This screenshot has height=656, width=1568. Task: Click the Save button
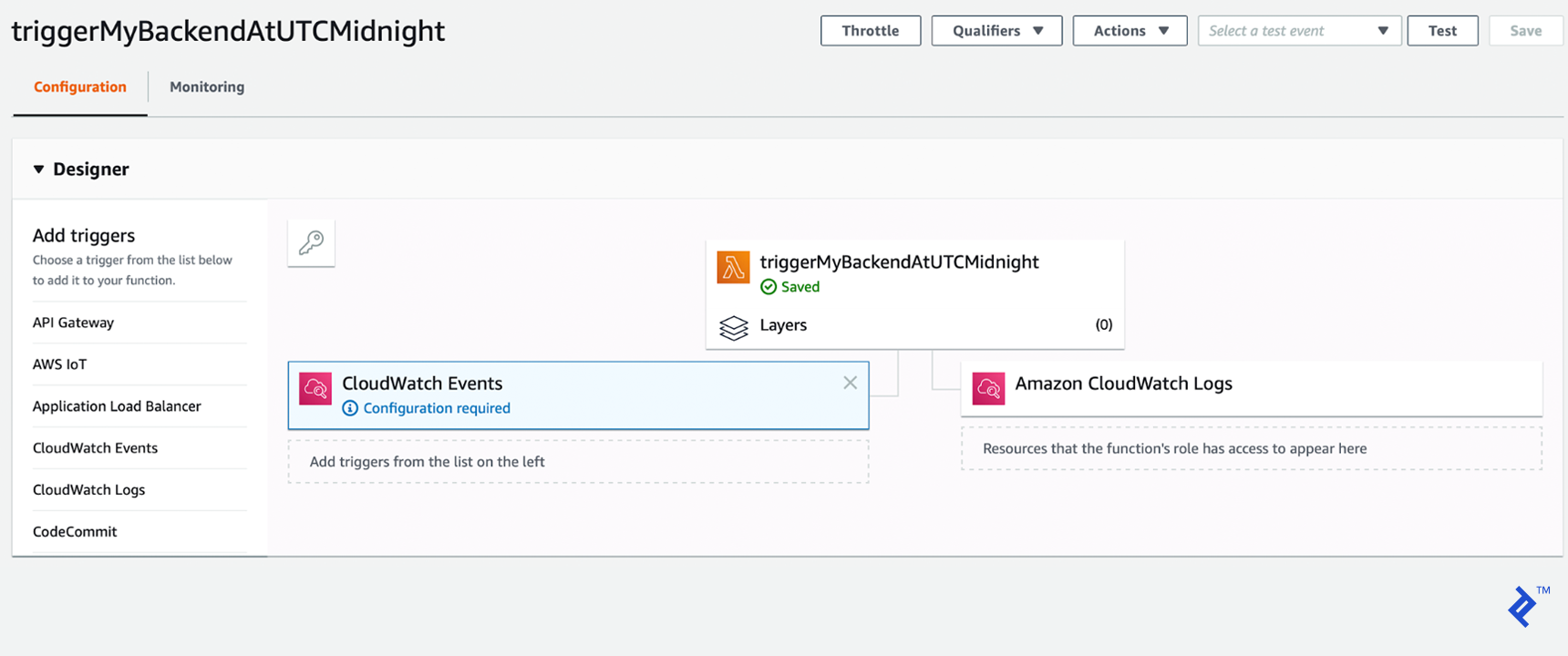pos(1525,31)
